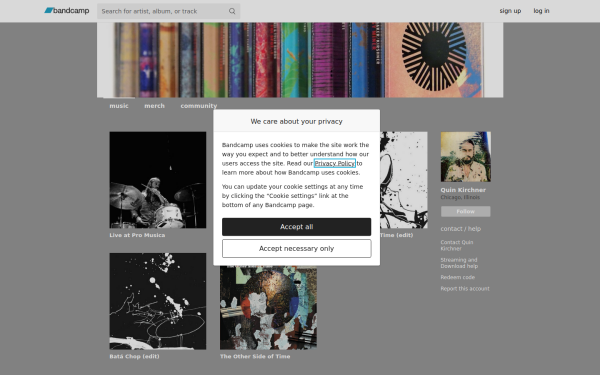The image size is (600, 375).
Task: Click the search magnifier icon
Action: coord(232,11)
